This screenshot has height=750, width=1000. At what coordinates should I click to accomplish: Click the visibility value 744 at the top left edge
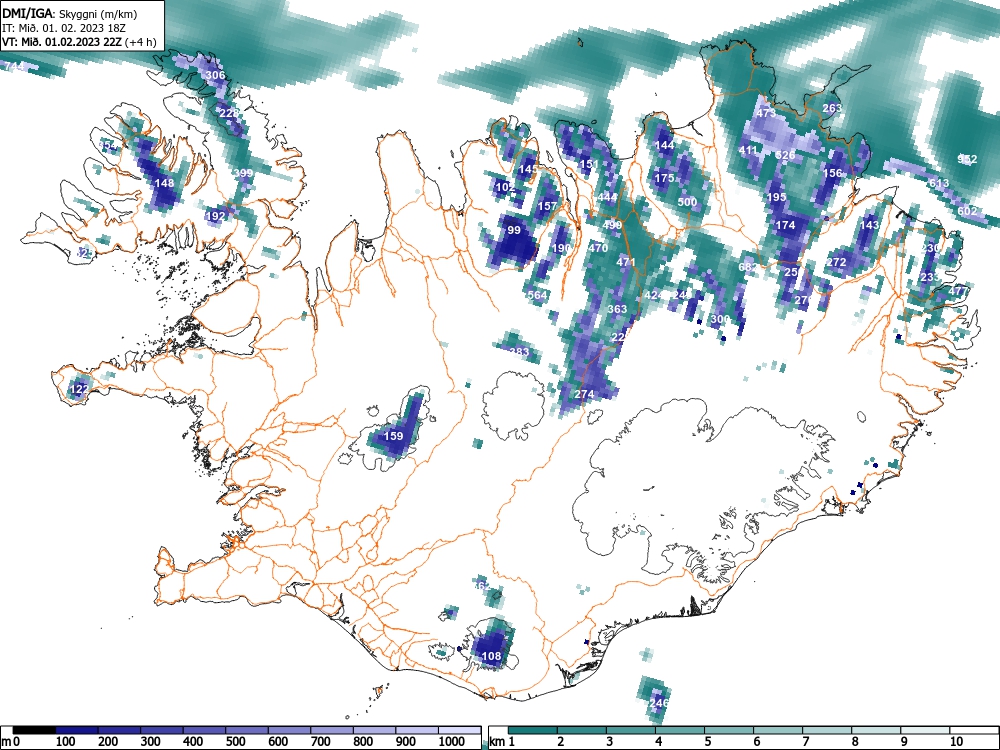coord(14,66)
